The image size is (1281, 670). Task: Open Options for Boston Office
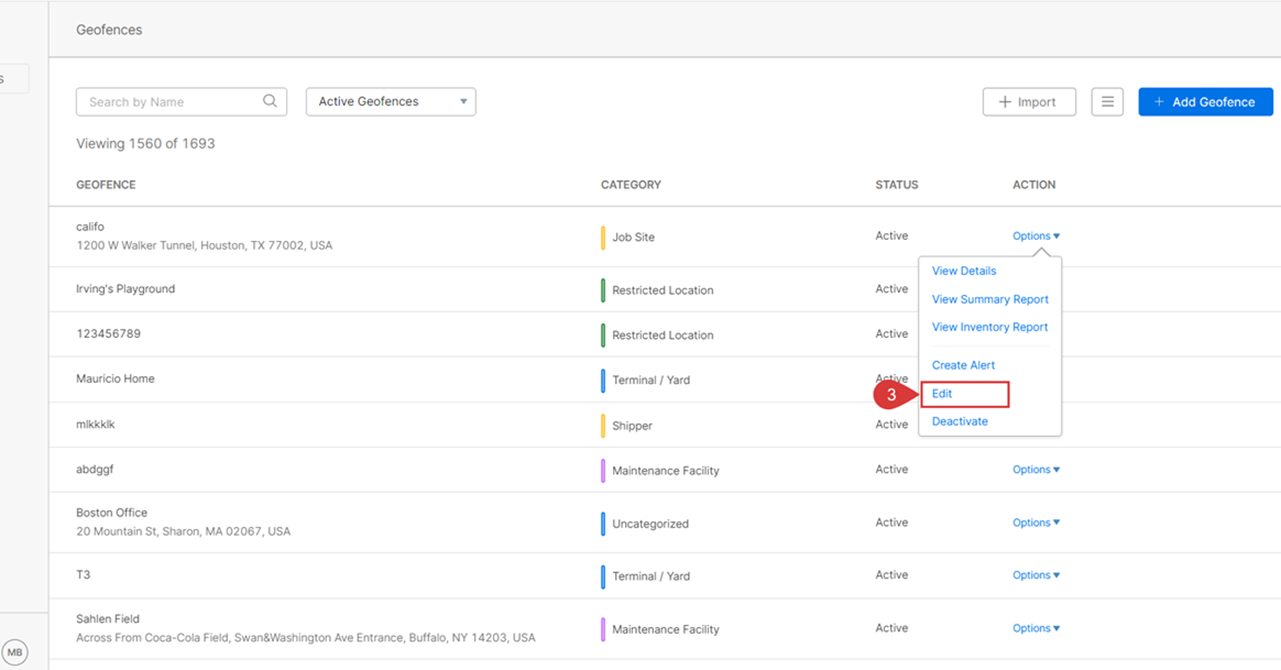(1036, 522)
